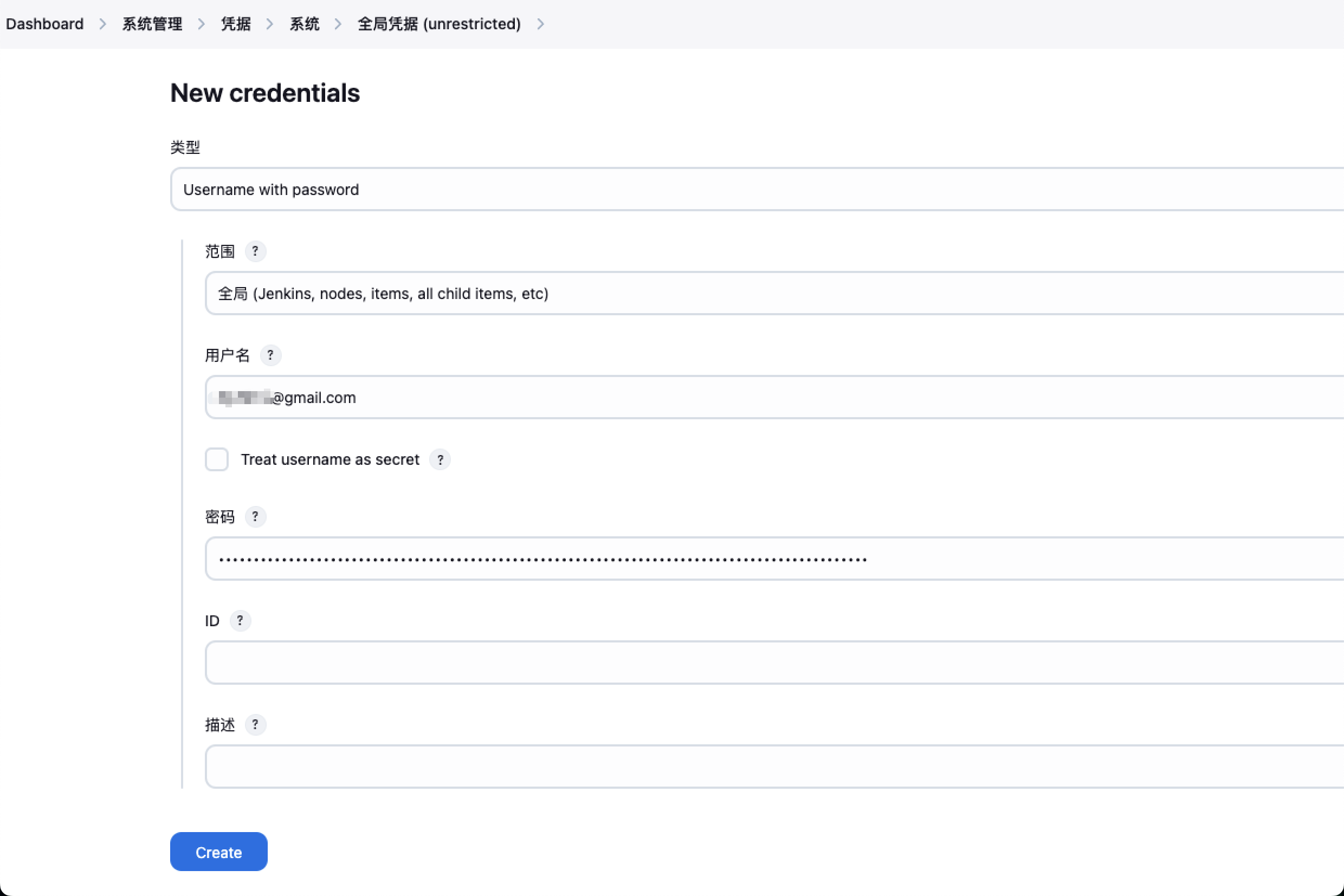Click the Create button
This screenshot has height=896, width=1344.
click(x=219, y=852)
